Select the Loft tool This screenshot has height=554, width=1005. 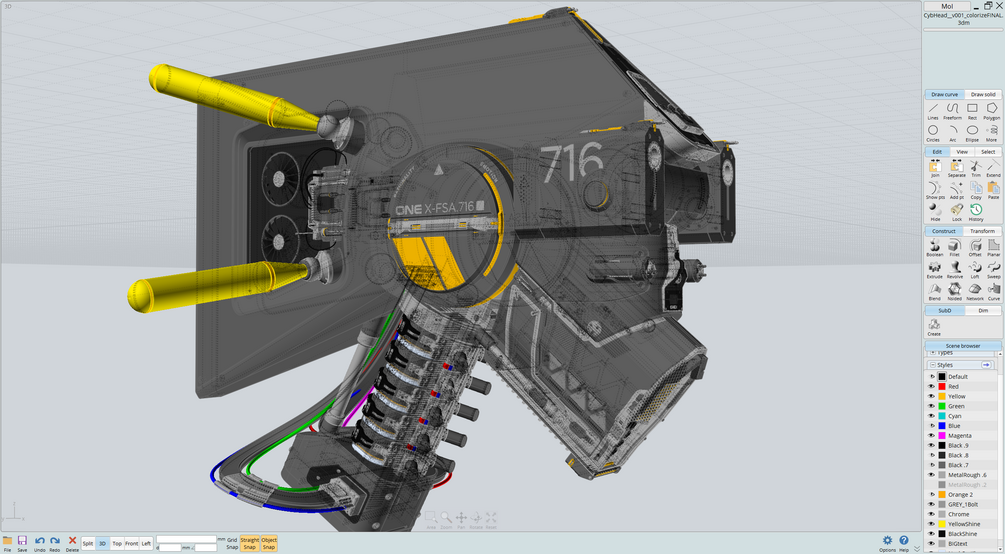click(975, 270)
